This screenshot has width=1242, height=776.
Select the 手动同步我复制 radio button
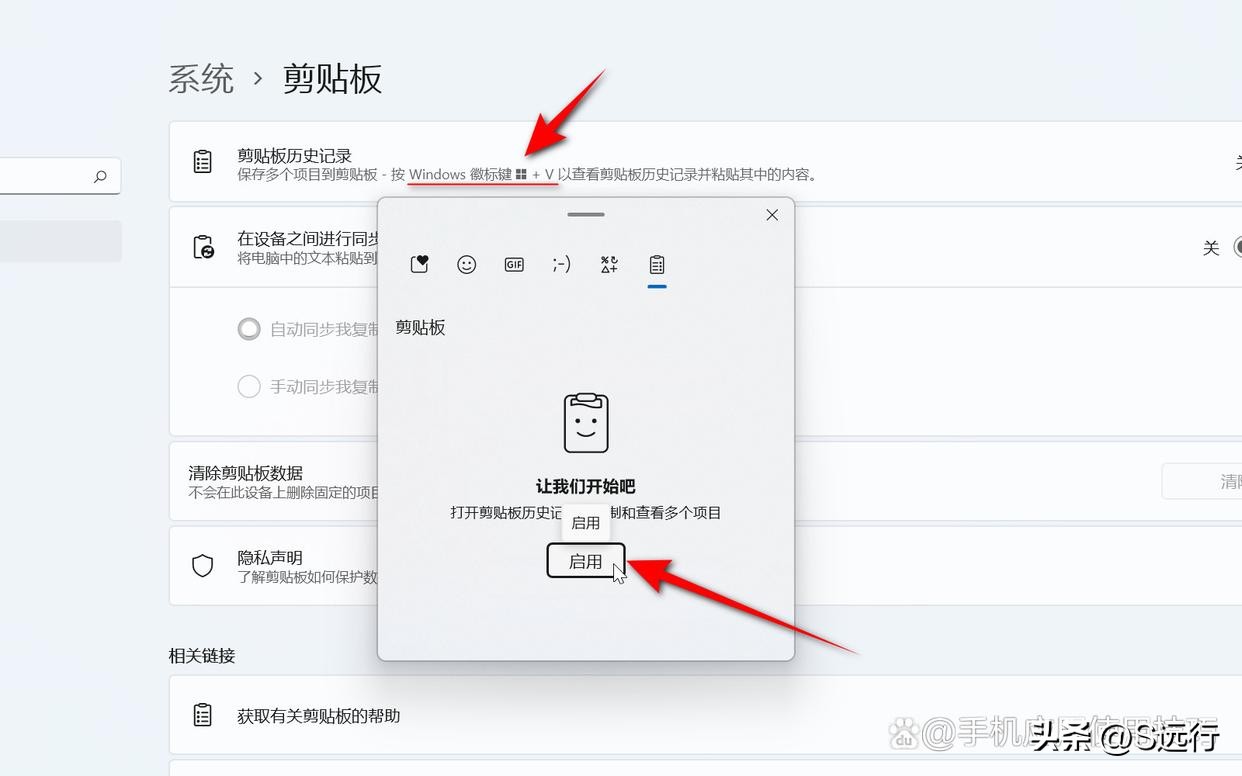click(x=249, y=387)
